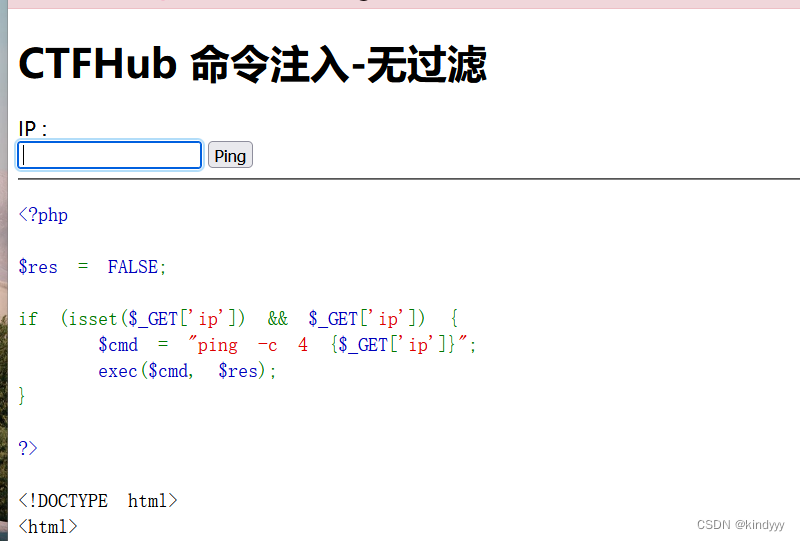Click the "exec($cmd, $res);" code line

click(x=187, y=371)
